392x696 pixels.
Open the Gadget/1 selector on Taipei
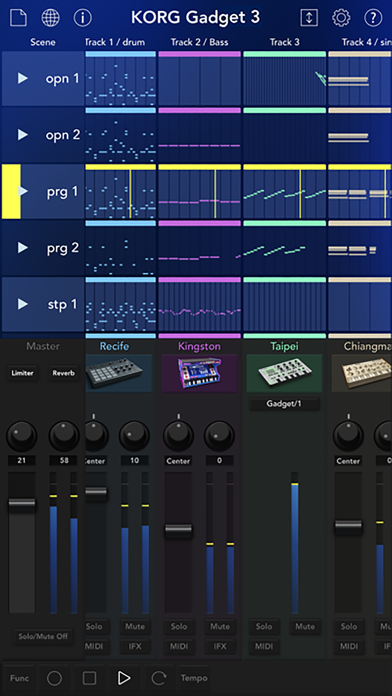tap(284, 403)
